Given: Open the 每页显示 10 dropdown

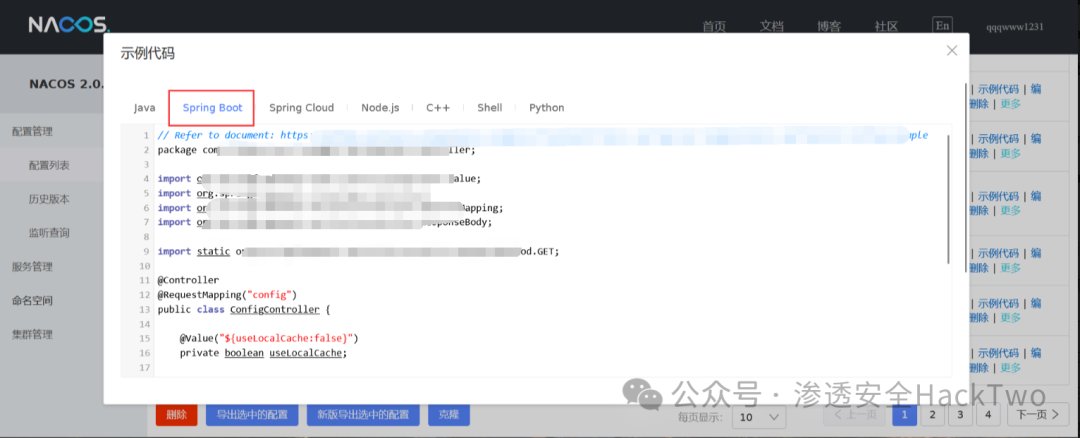Looking at the screenshot, I should 758,417.
